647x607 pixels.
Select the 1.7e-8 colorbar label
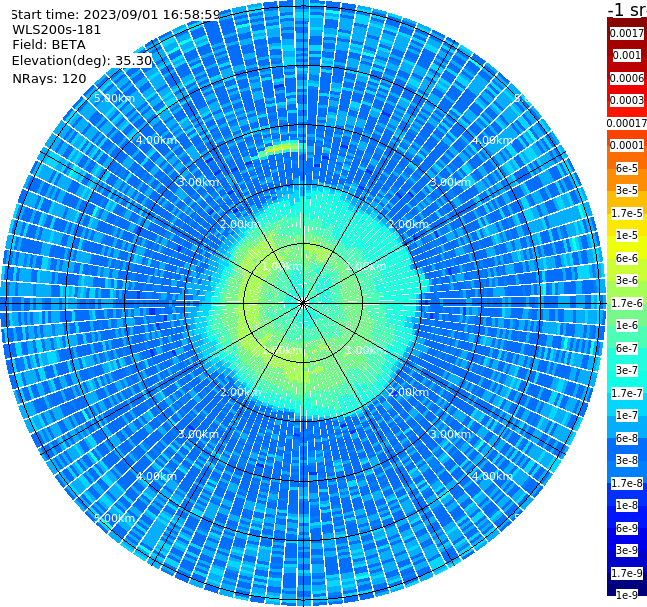click(x=627, y=483)
